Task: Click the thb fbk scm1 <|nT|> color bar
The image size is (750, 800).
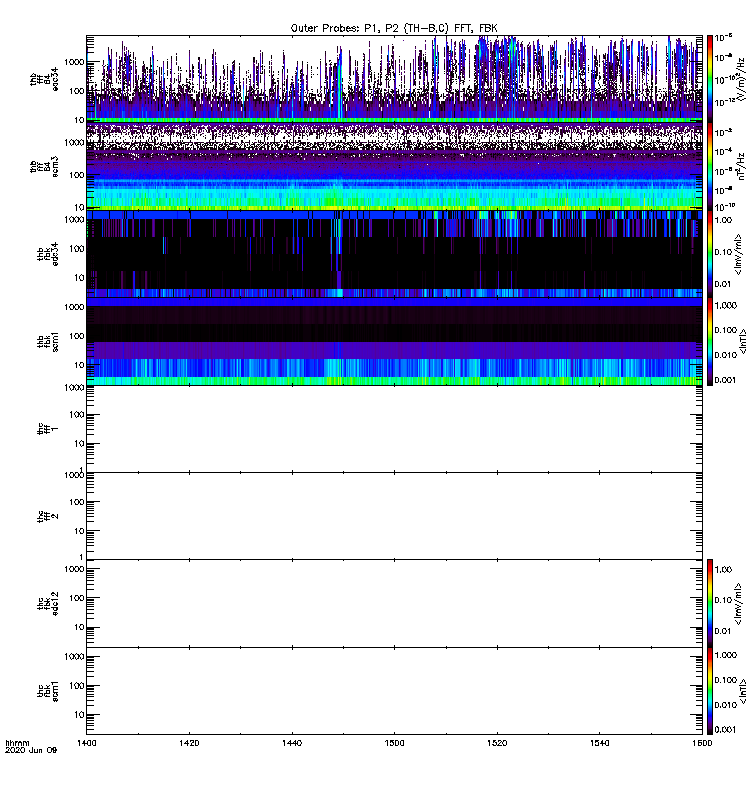Action: (710, 341)
